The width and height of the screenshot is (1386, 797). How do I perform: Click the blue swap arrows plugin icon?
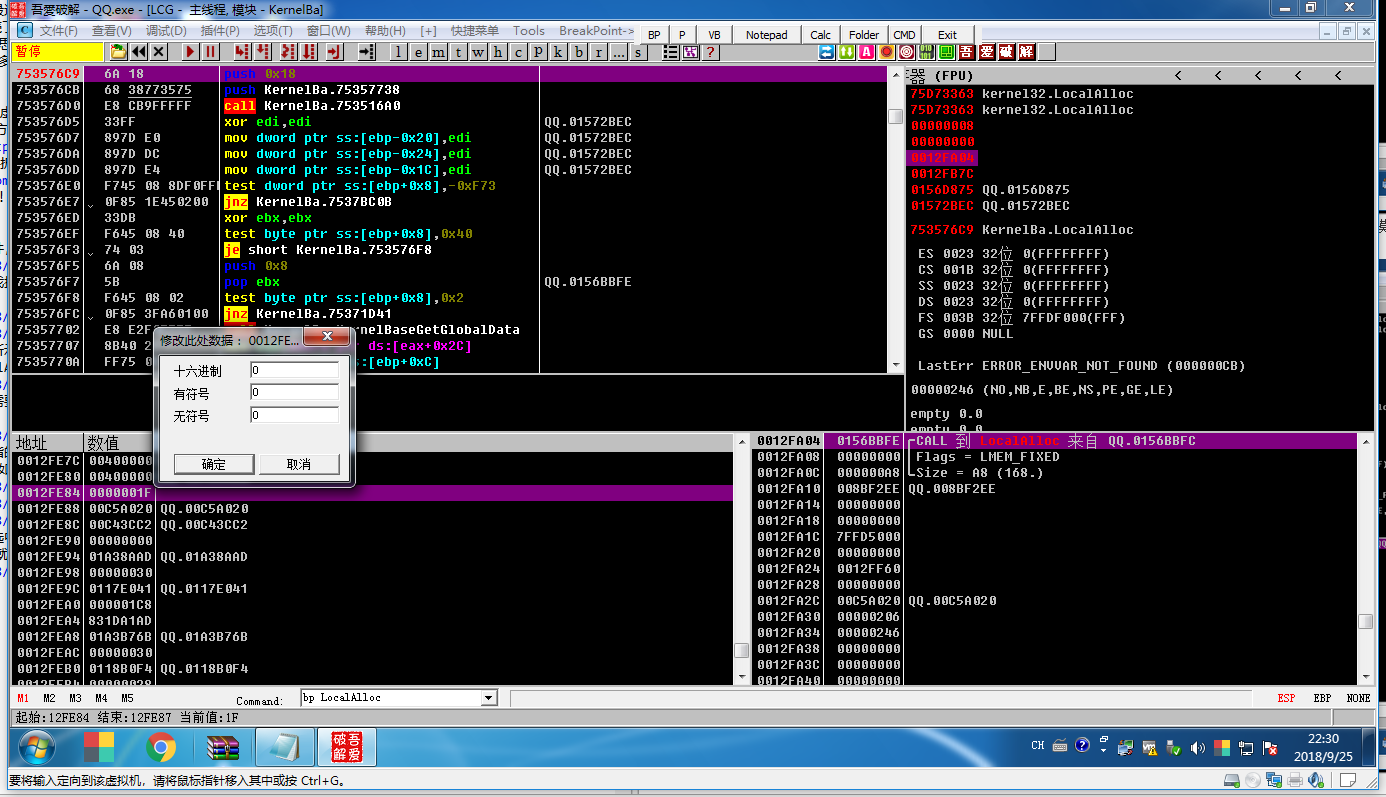tap(826, 52)
